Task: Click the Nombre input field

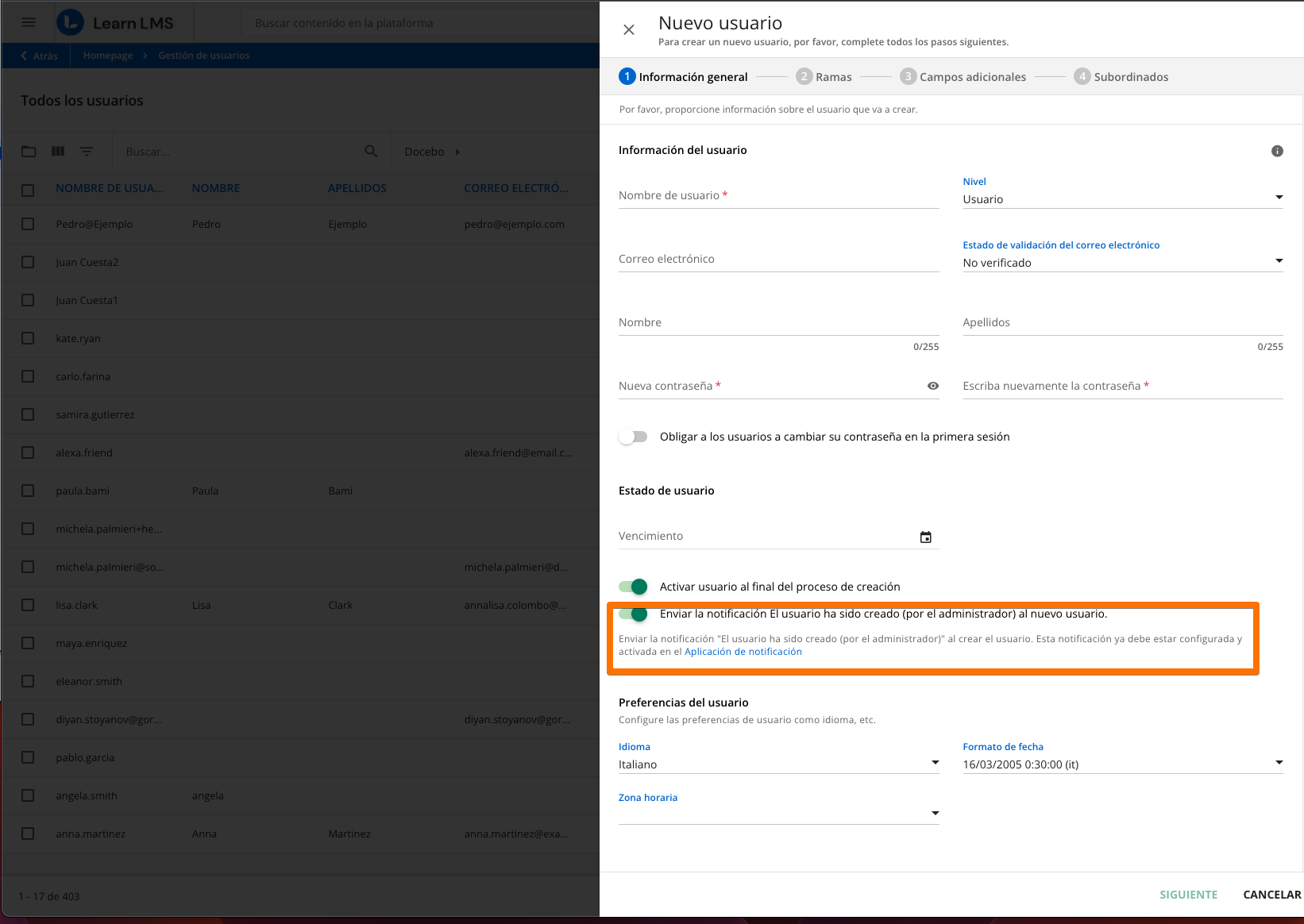Action: [779, 323]
